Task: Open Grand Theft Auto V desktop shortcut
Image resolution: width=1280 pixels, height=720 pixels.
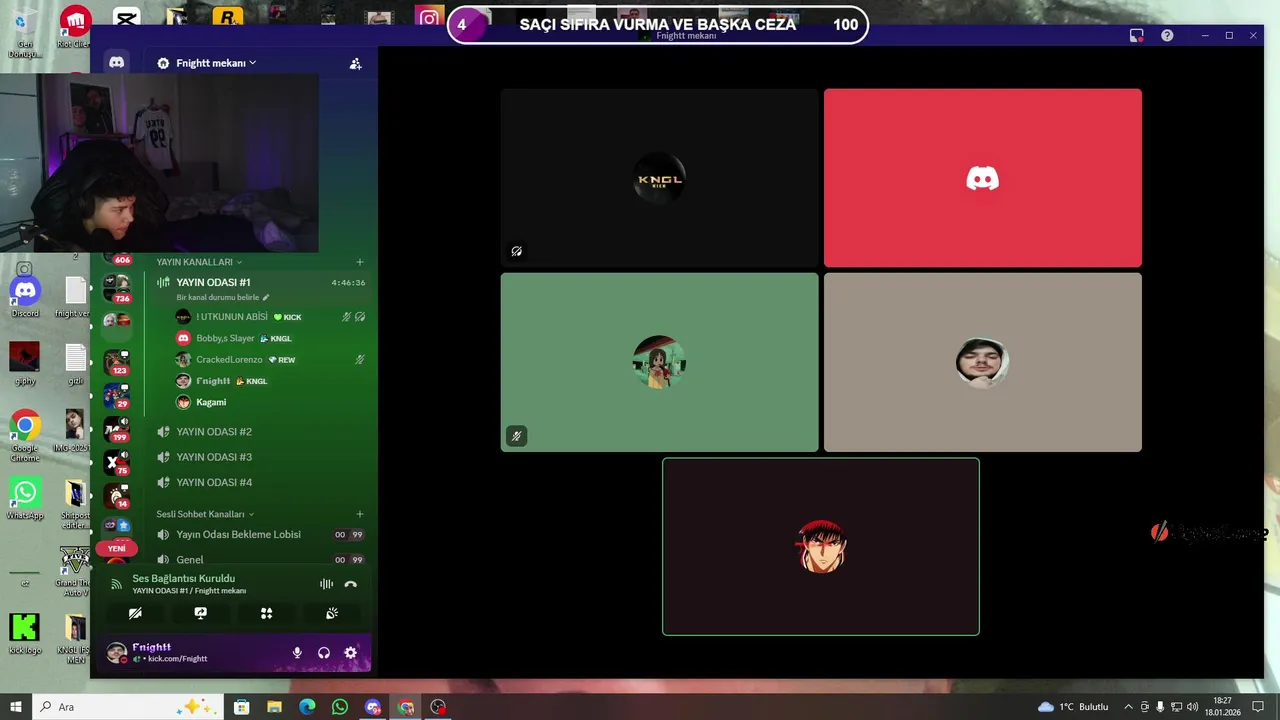Action: point(75,572)
